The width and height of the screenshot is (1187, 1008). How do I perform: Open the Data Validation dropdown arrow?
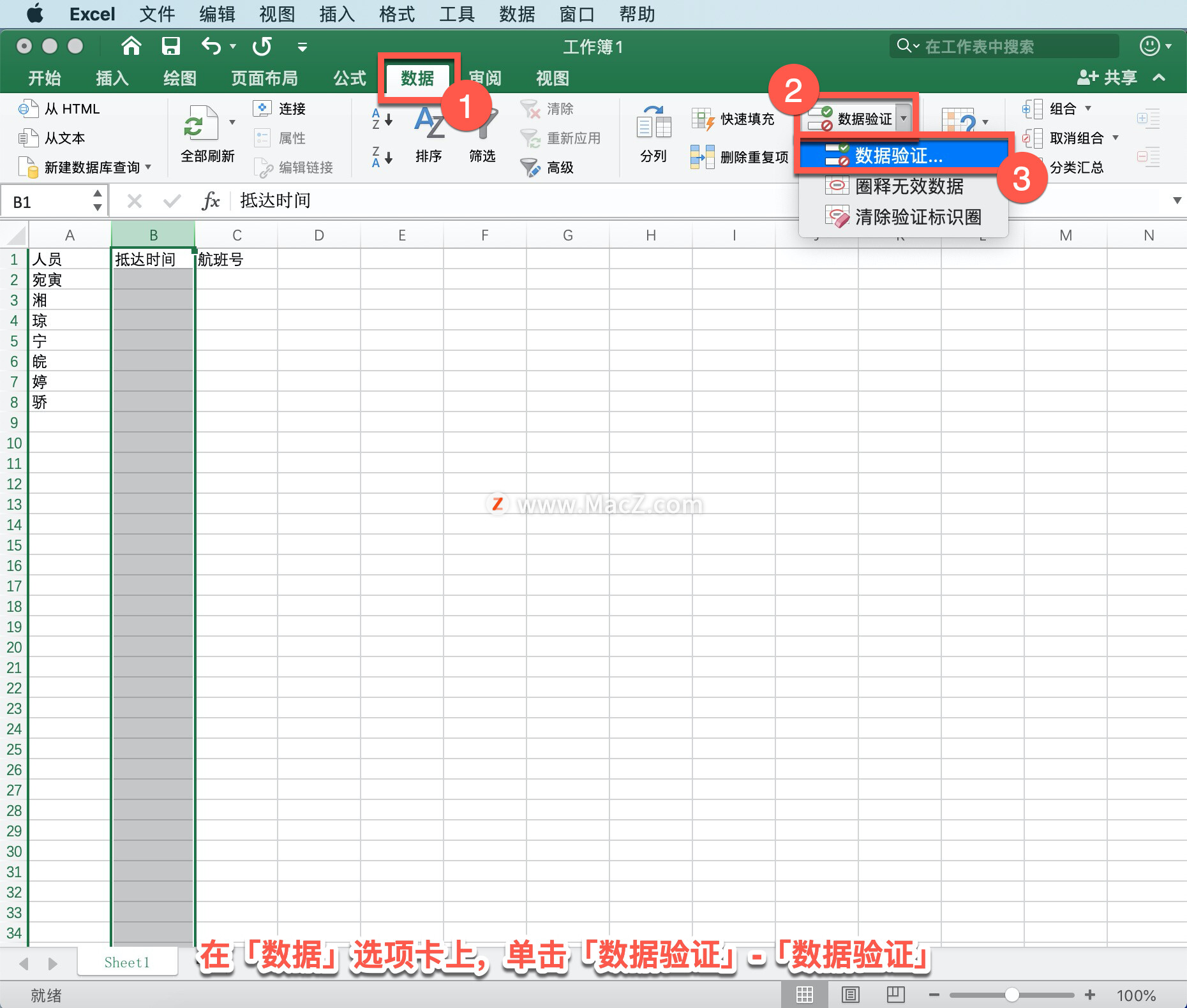point(904,119)
